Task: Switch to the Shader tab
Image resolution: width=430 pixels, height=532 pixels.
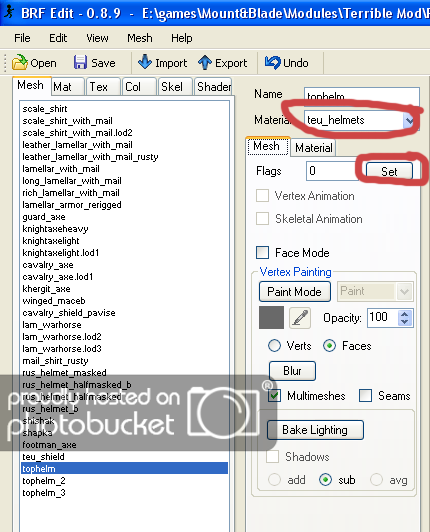Action: (213, 87)
